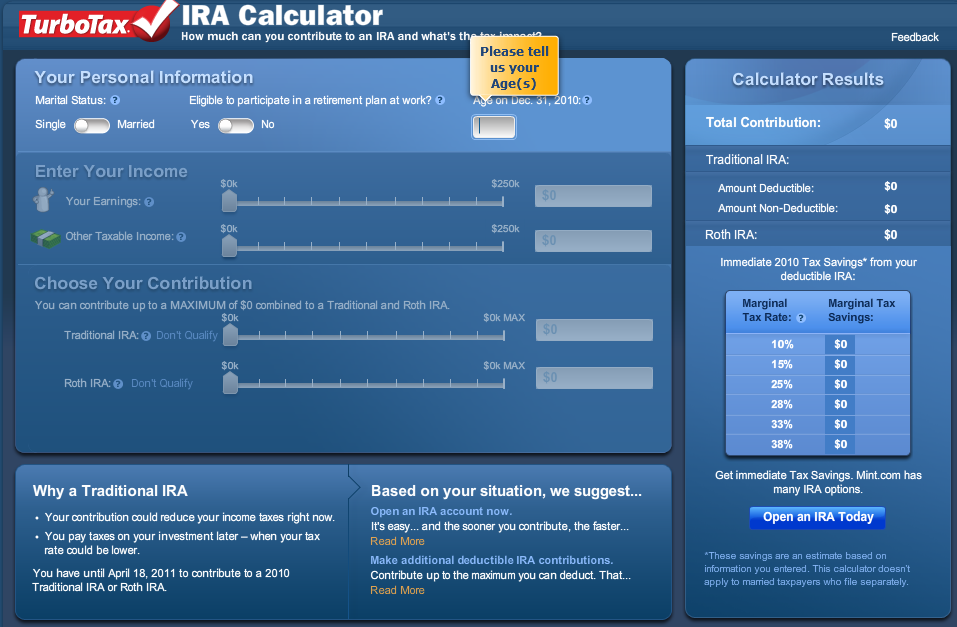957x627 pixels.
Task: Toggle the Single/Married marital status switch
Action: [x=92, y=125]
